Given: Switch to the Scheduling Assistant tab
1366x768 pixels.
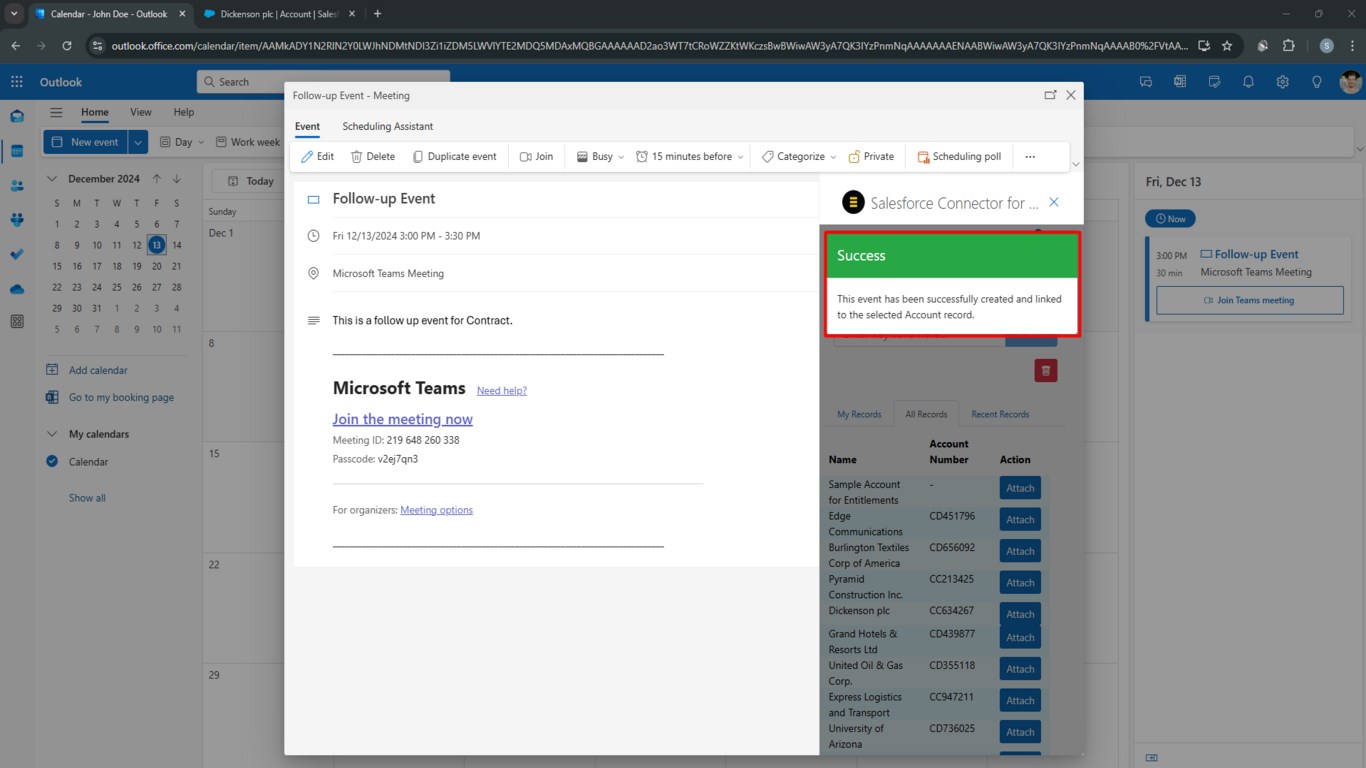Looking at the screenshot, I should 388,126.
